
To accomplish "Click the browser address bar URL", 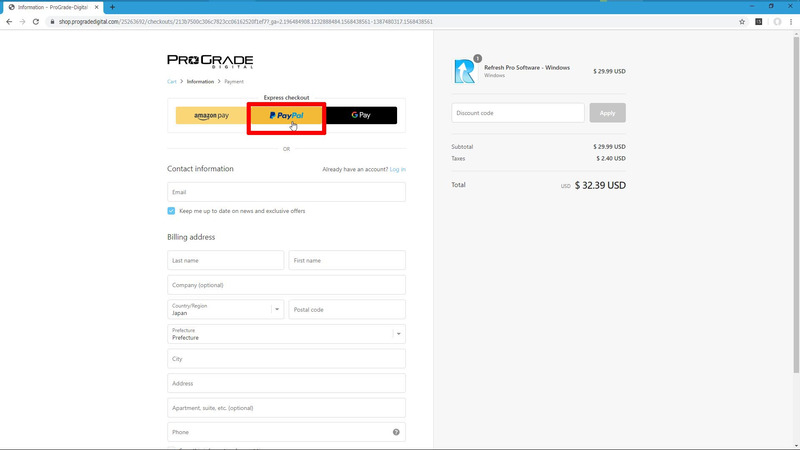I will [245, 21].
